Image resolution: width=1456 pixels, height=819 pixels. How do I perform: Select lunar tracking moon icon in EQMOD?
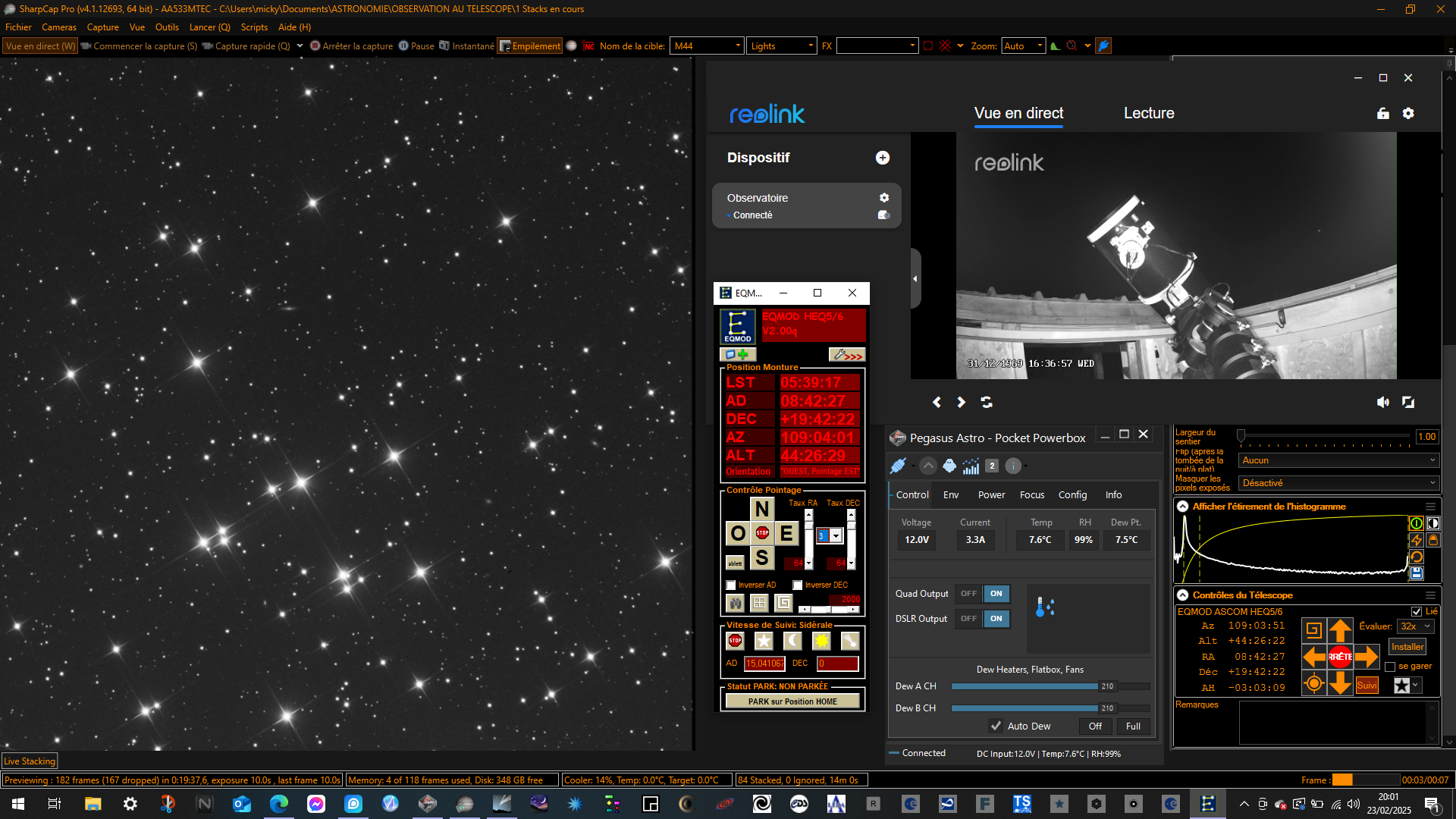point(792,642)
